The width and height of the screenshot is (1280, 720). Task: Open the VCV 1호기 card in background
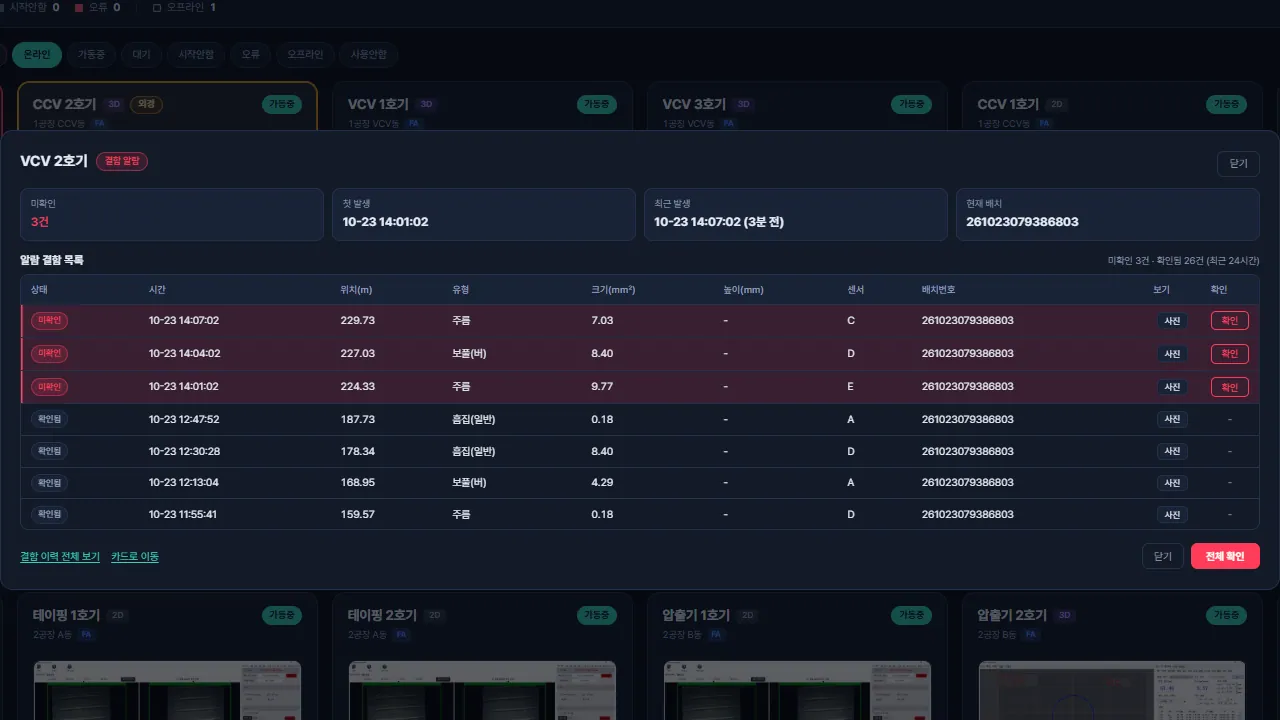click(x=482, y=106)
